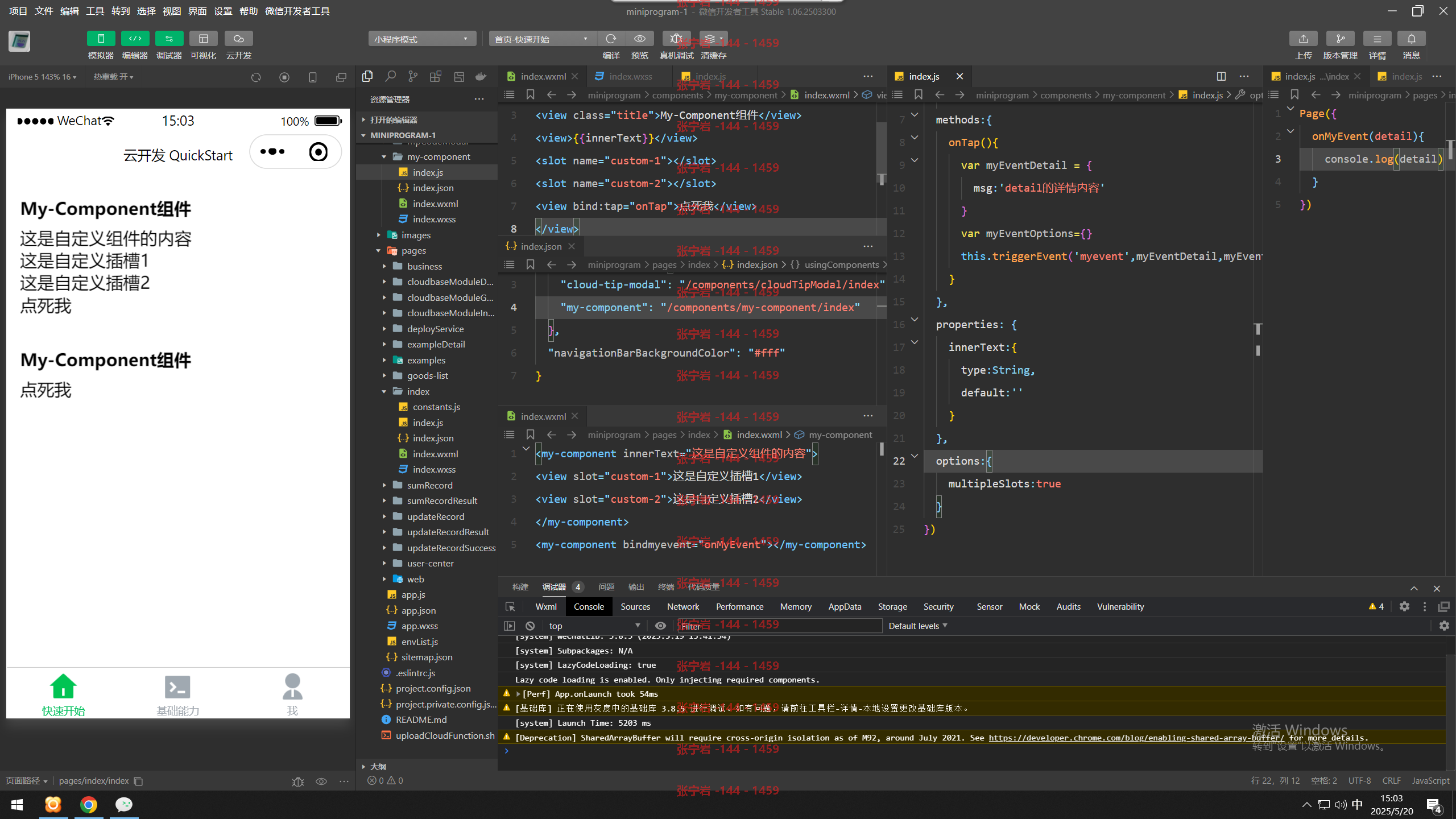Open project.config.json file
This screenshot has width=1456, height=819.
tap(433, 688)
